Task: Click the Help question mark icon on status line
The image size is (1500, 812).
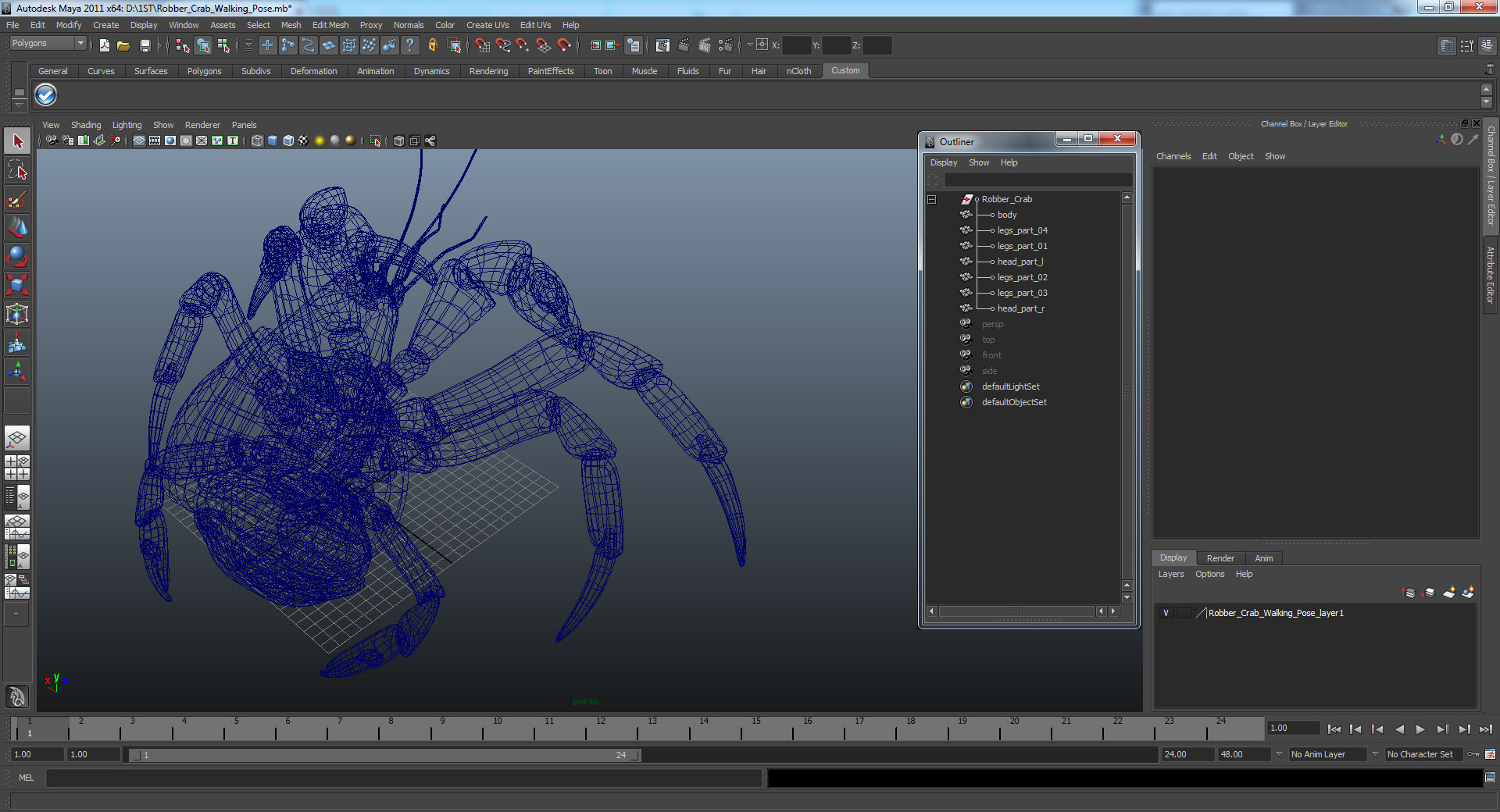Action: coord(409,46)
